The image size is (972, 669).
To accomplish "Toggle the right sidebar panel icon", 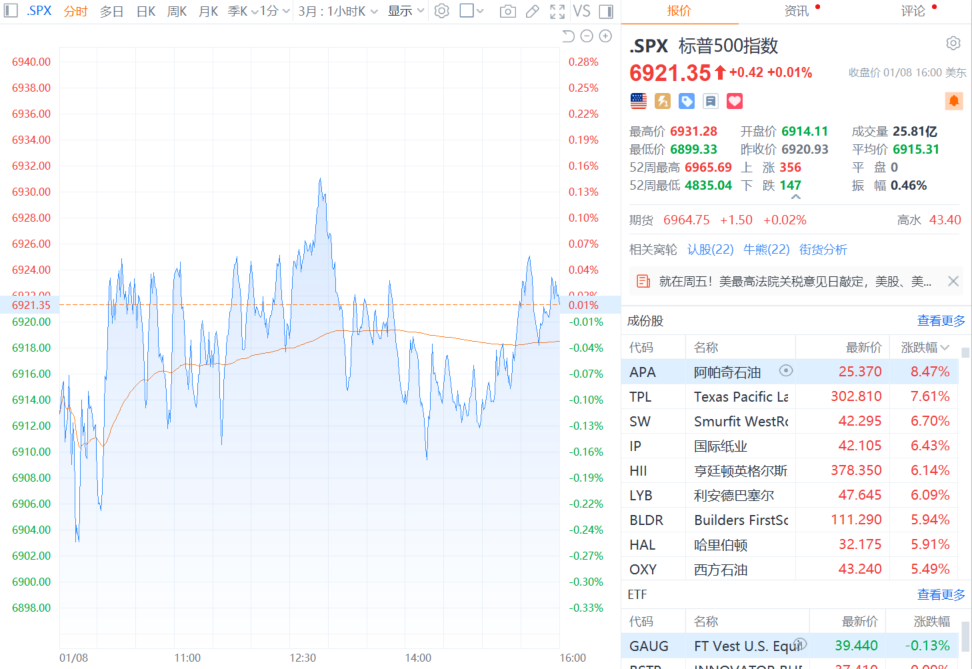I will pos(606,11).
